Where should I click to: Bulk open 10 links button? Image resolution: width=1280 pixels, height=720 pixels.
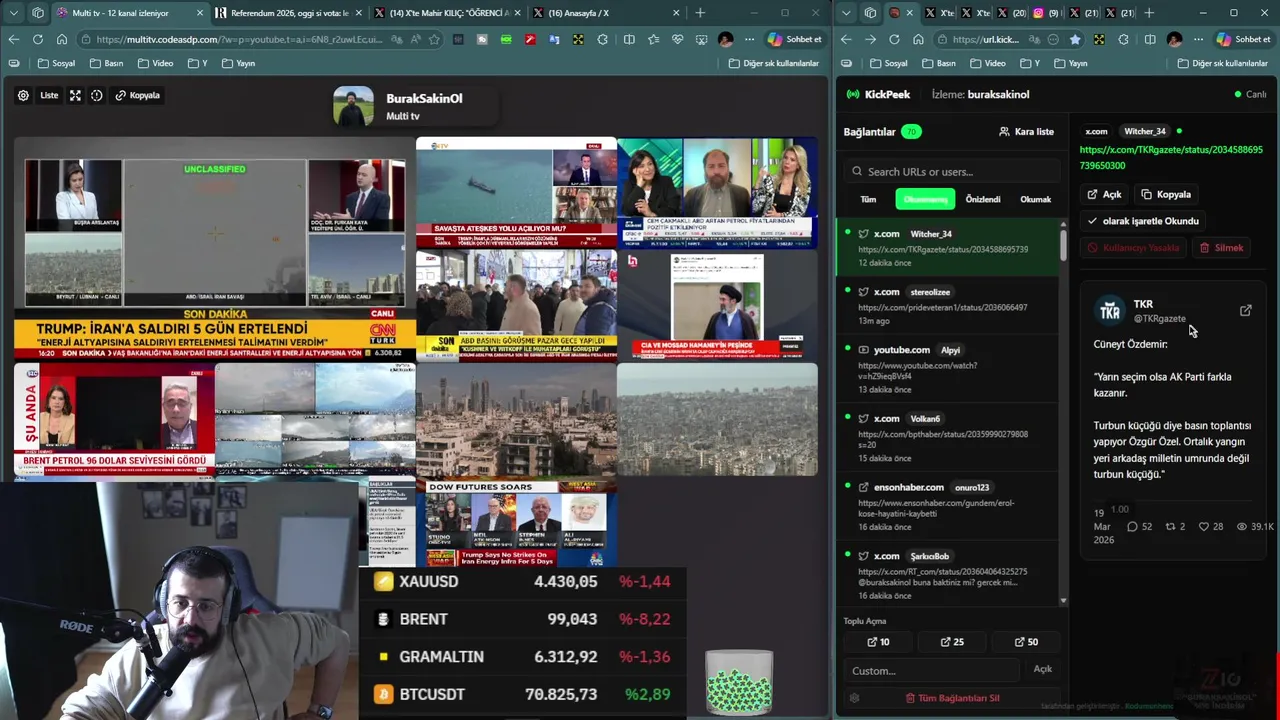point(878,642)
